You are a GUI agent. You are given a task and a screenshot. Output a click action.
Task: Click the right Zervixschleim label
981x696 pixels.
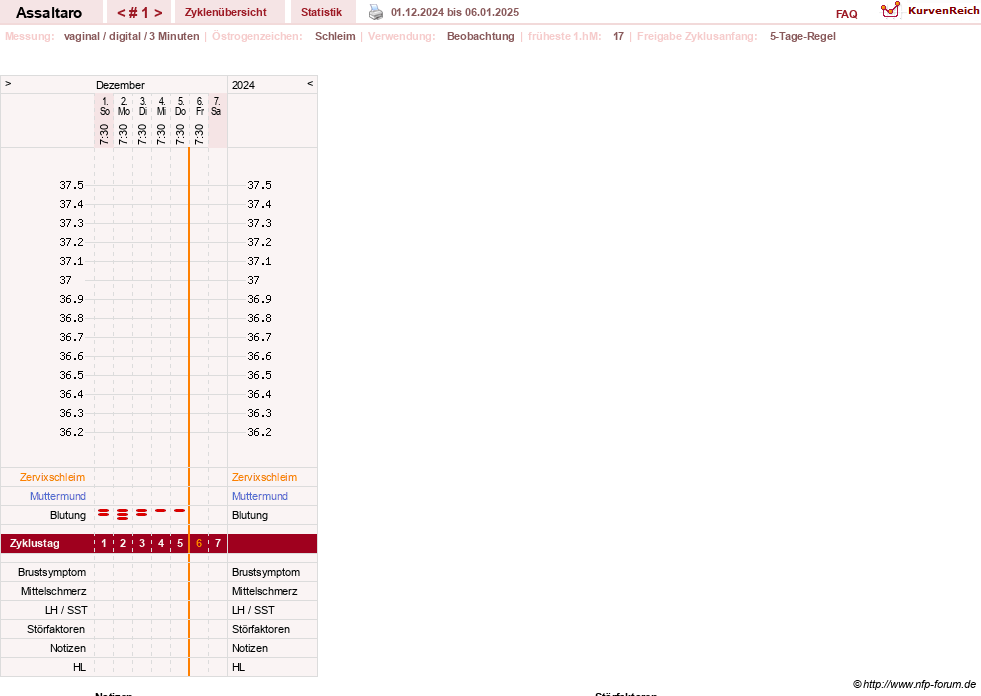click(x=264, y=477)
